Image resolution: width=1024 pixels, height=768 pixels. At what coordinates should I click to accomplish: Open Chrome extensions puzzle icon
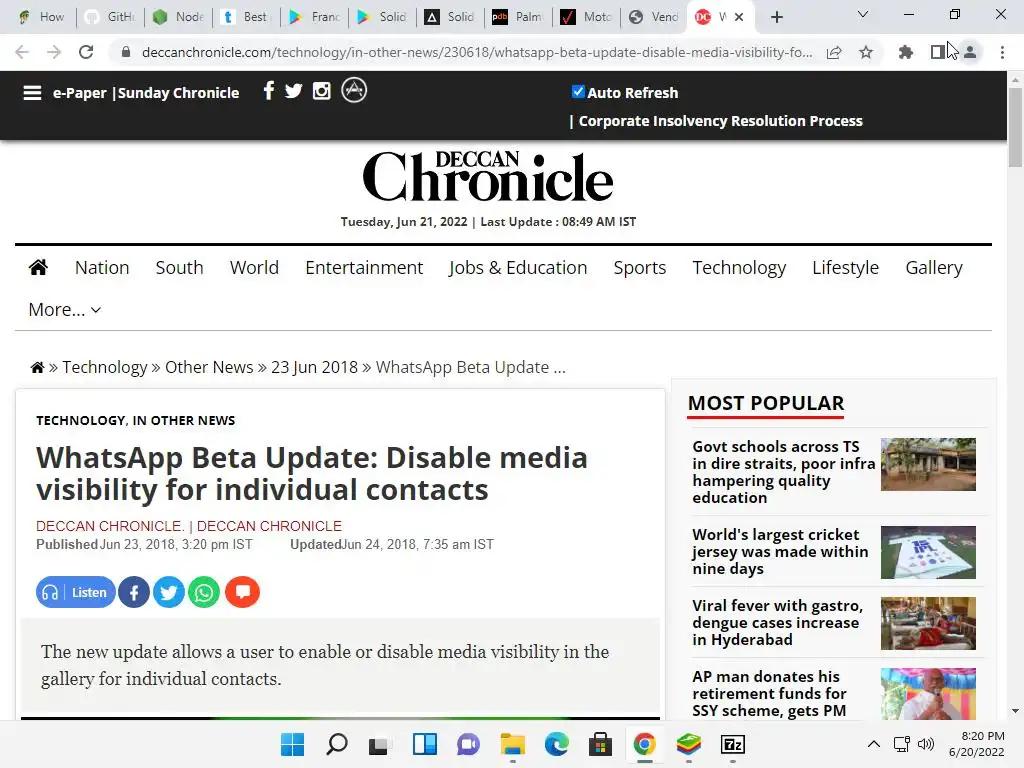[906, 52]
